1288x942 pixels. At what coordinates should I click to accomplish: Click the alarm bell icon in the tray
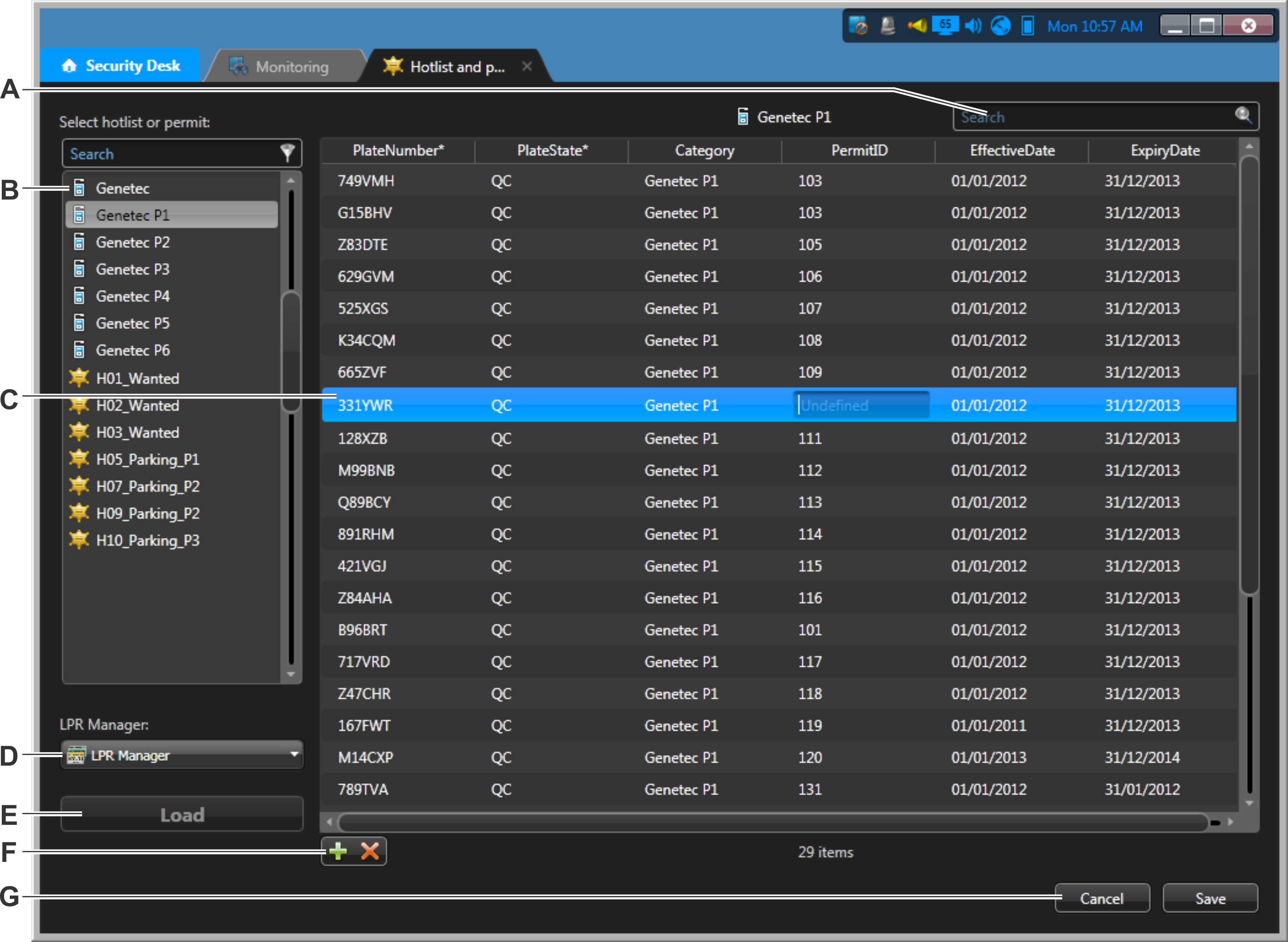888,26
